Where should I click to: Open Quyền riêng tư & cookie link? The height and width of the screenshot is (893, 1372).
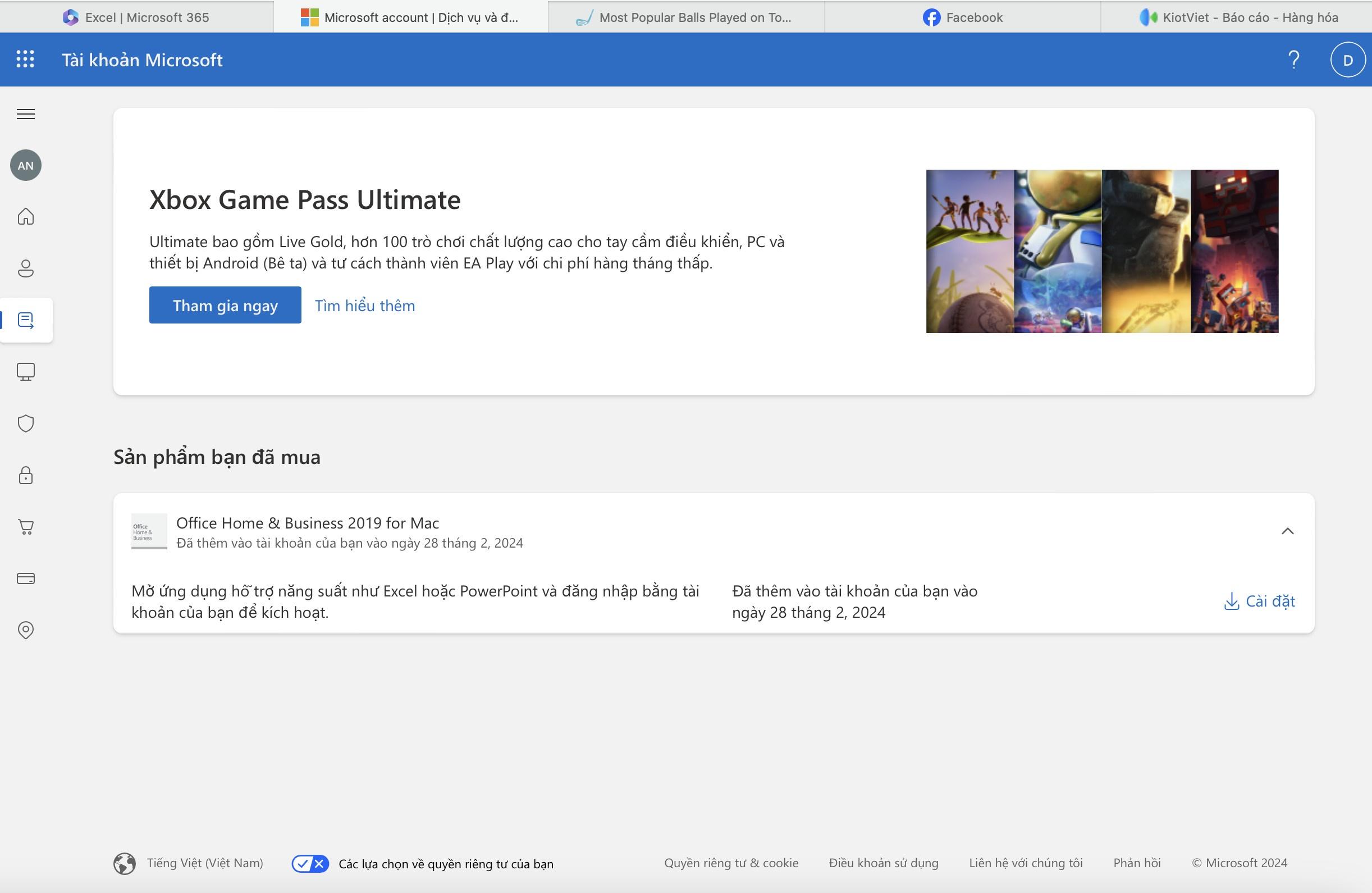731,863
